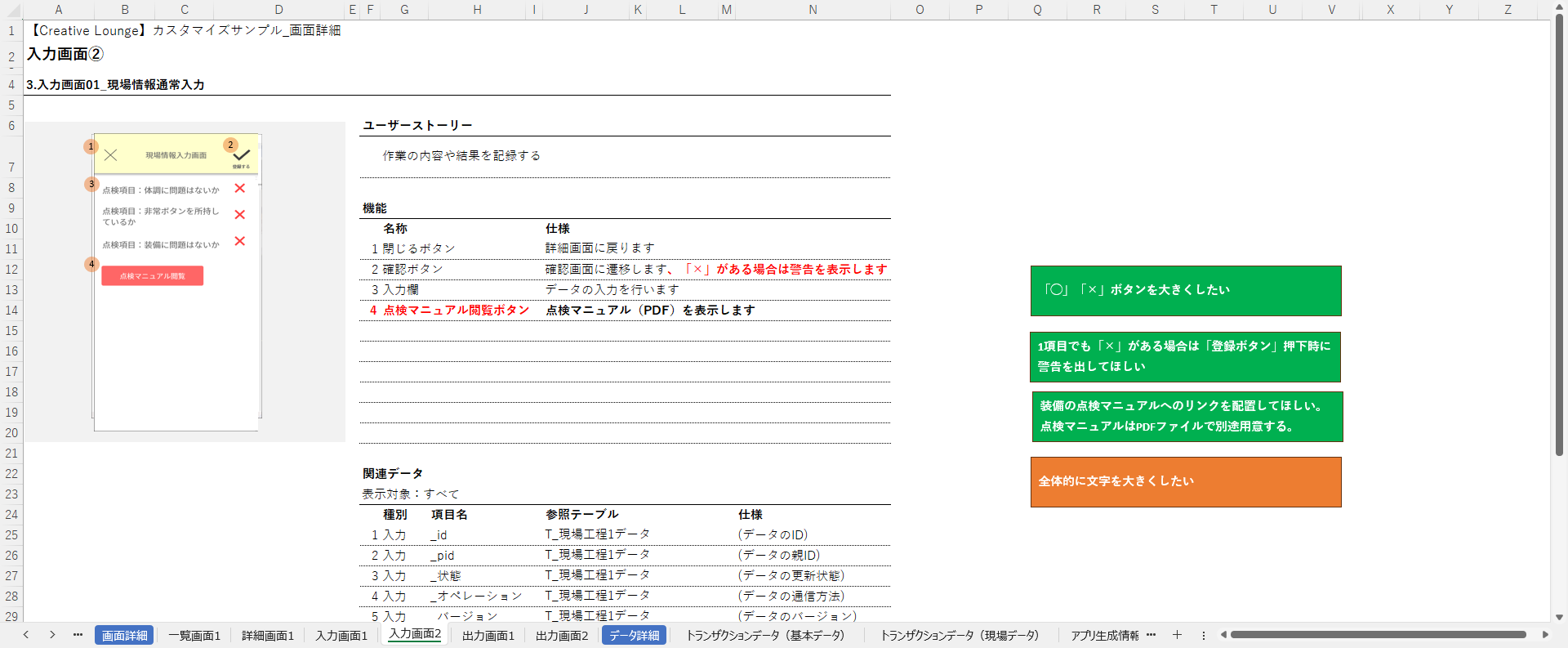The width and height of the screenshot is (1568, 648).
Task: Click cell 点検マニュアル（PDF）を表示します
Action: pos(650,311)
